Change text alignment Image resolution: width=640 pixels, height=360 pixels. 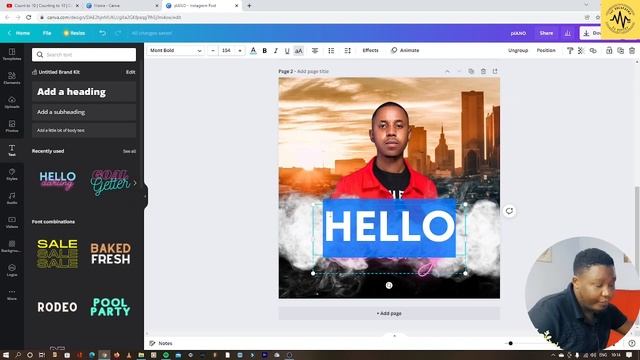click(315, 51)
